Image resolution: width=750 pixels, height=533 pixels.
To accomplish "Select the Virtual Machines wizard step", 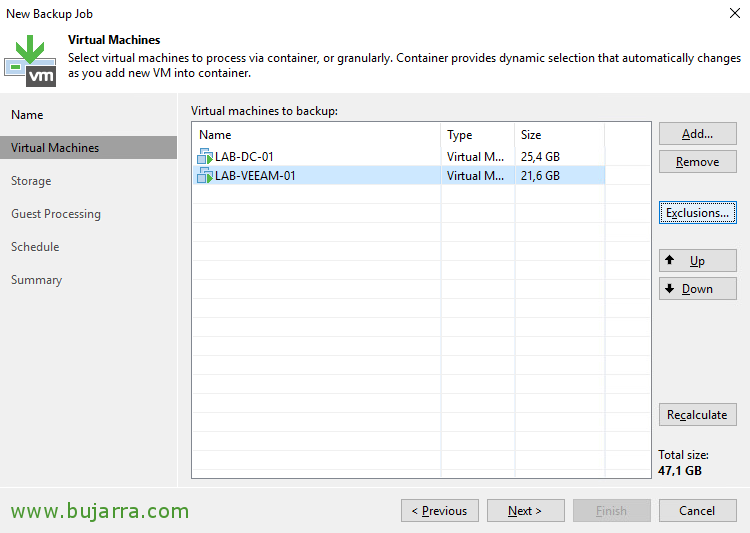I will point(88,147).
